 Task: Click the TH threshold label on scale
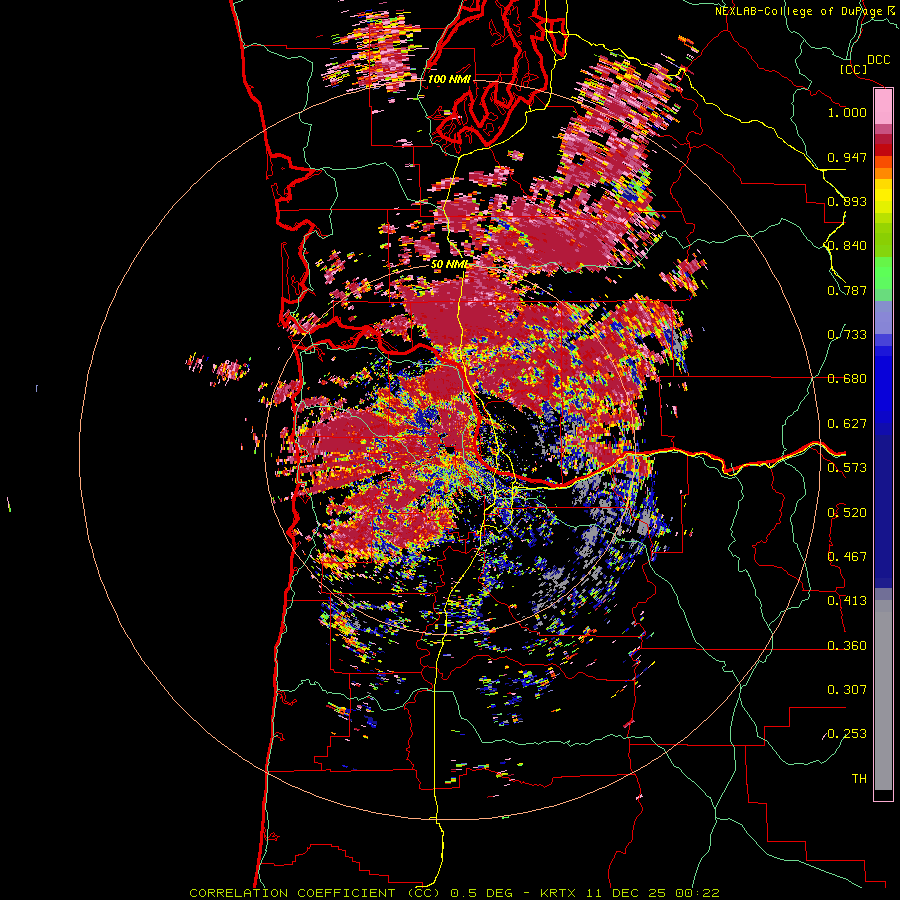(x=859, y=779)
